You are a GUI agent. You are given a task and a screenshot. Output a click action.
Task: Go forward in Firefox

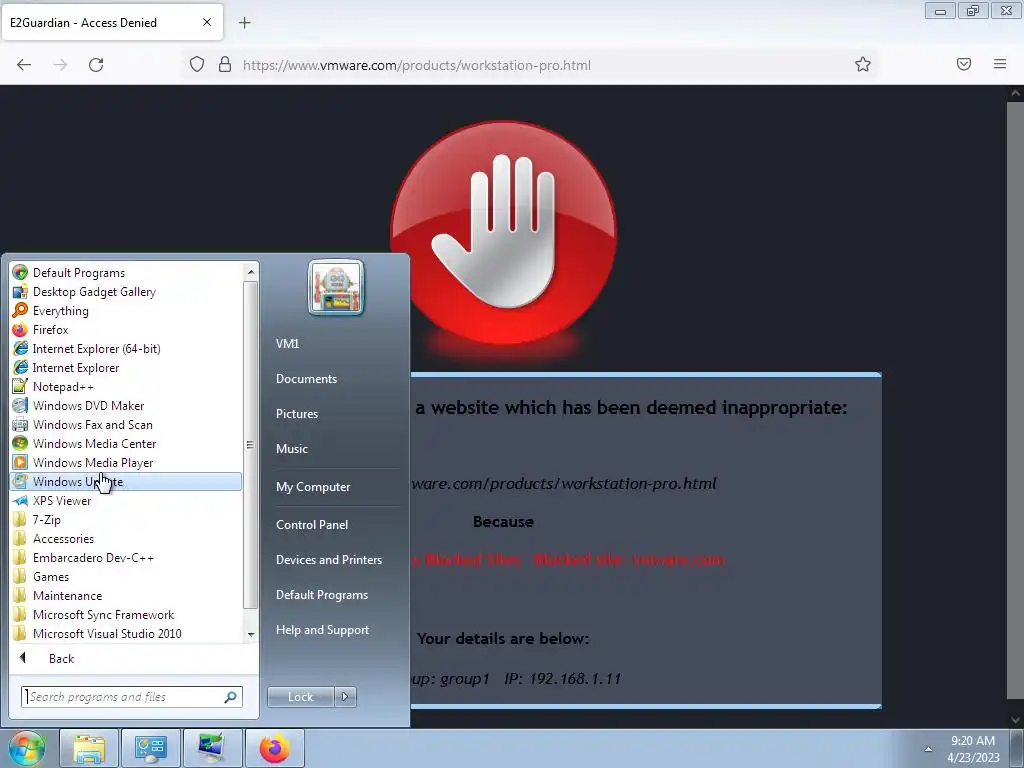coord(60,65)
